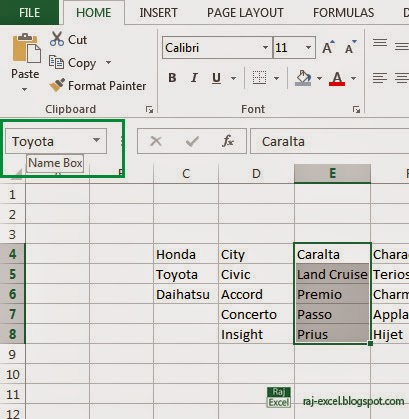Select the Insight cell
This screenshot has height=419, width=409.
pos(256,334)
